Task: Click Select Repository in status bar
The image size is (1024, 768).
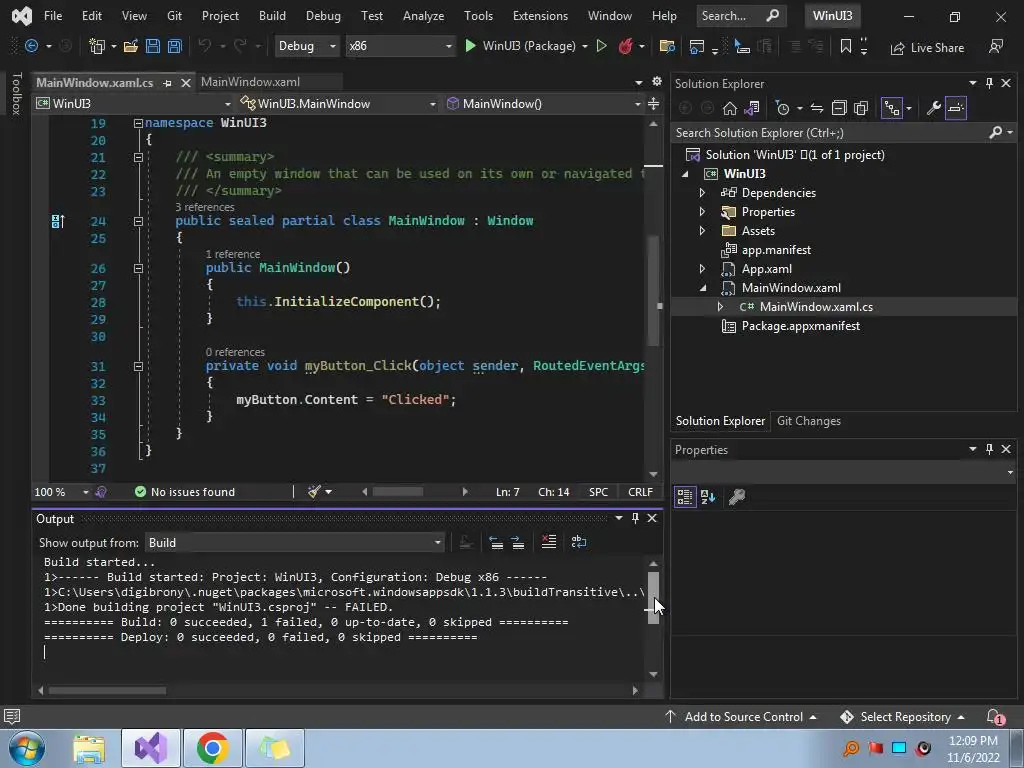Action: point(905,717)
